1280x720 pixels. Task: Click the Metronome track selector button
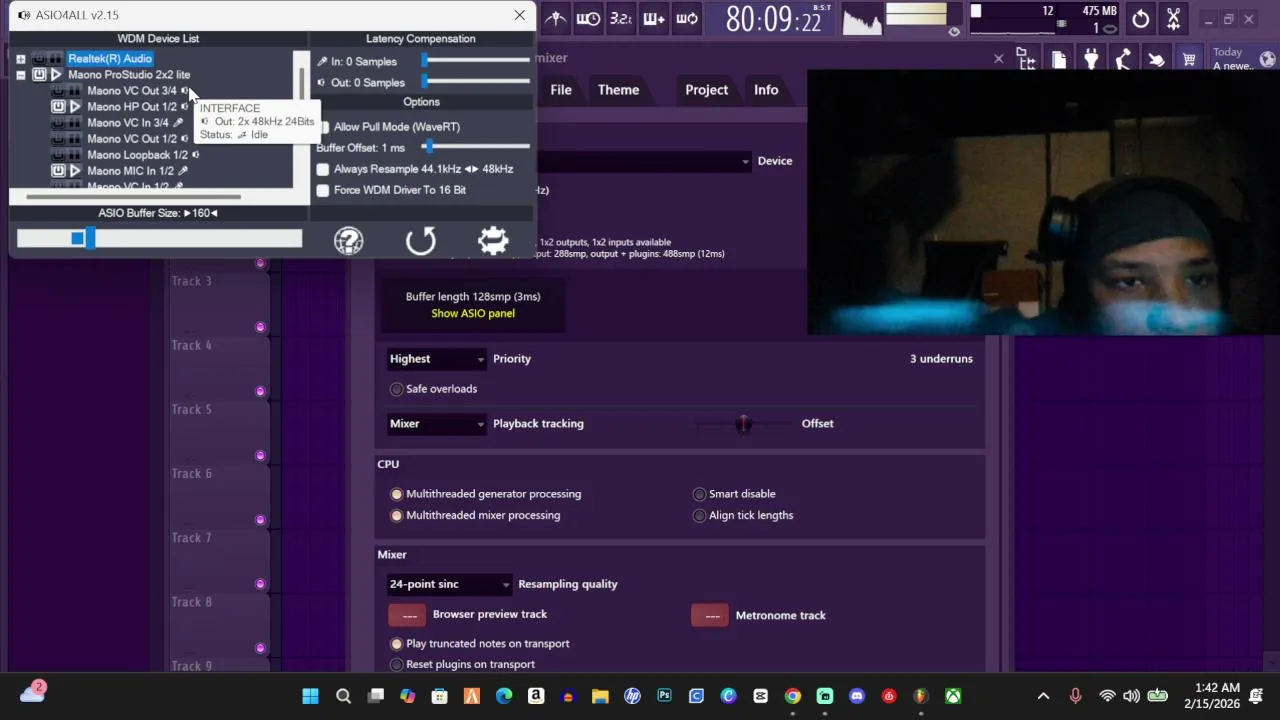tap(710, 615)
